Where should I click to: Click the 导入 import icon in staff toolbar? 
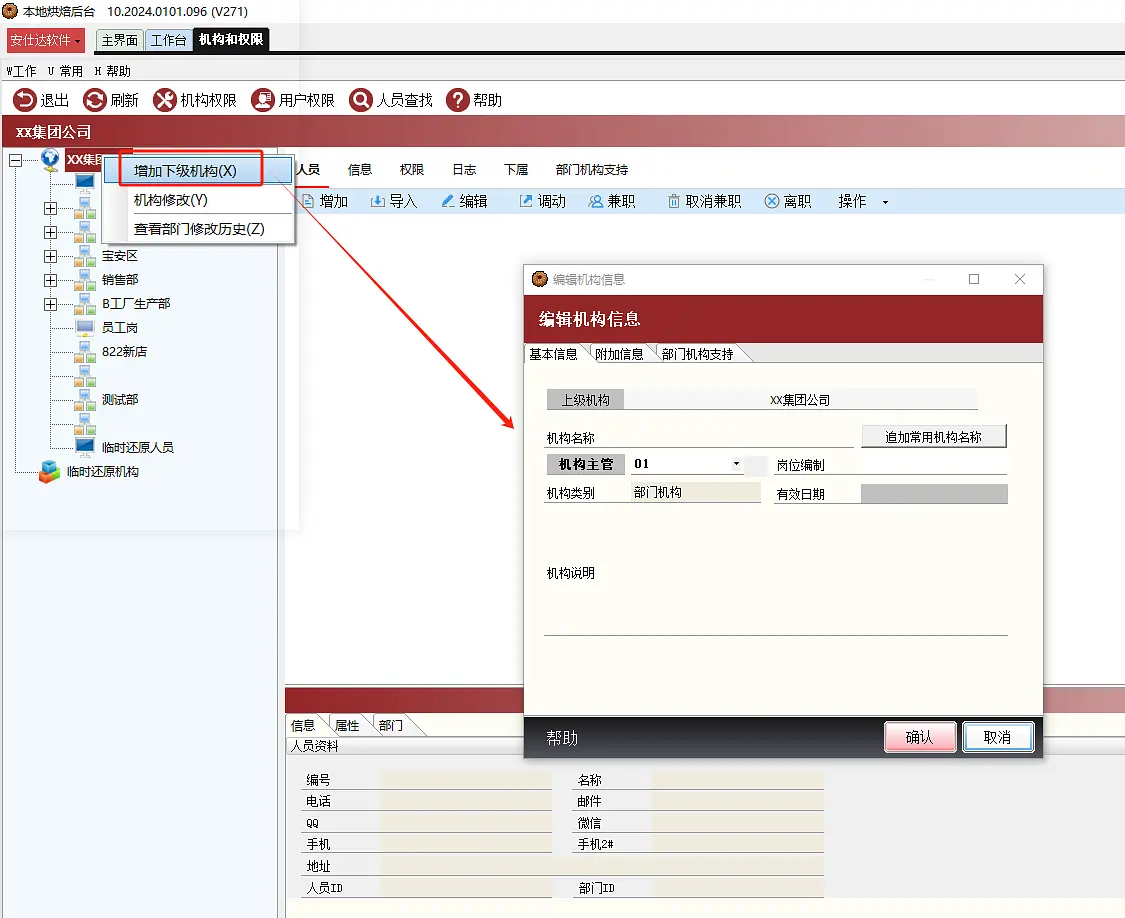377,202
